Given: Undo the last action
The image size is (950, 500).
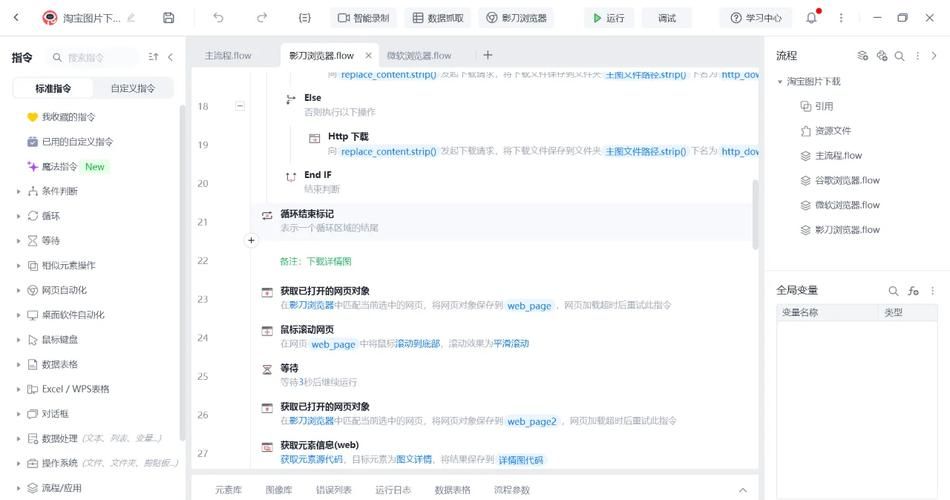Looking at the screenshot, I should pos(218,18).
